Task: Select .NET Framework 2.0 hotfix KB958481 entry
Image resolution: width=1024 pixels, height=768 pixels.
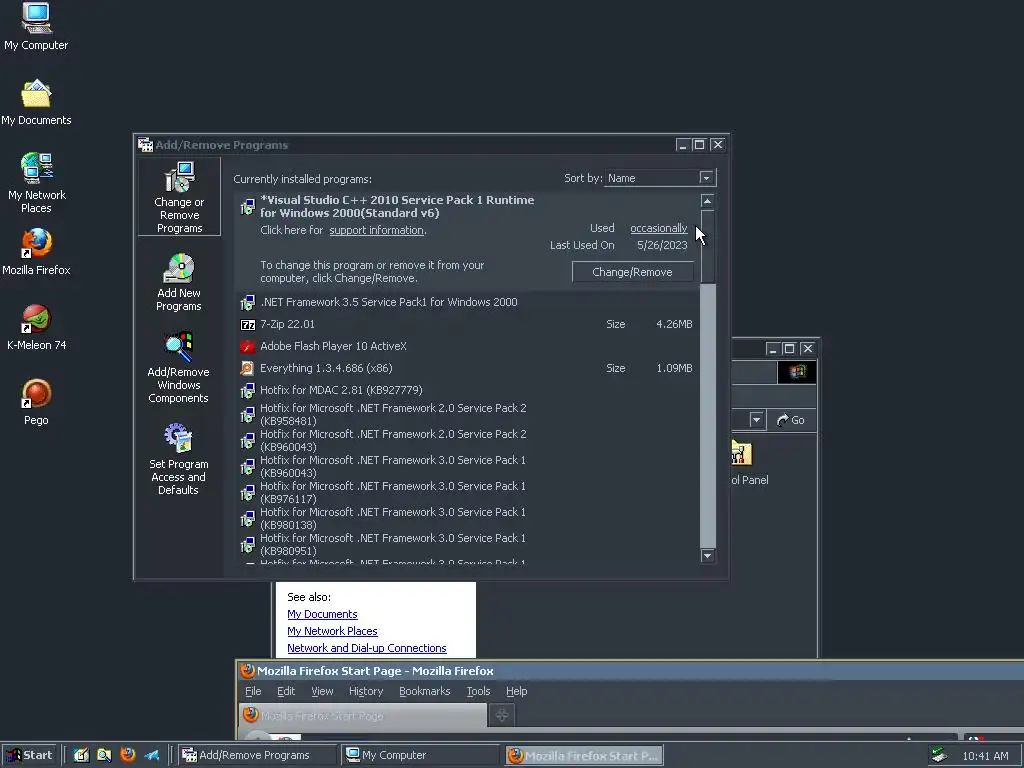Action: point(468,415)
